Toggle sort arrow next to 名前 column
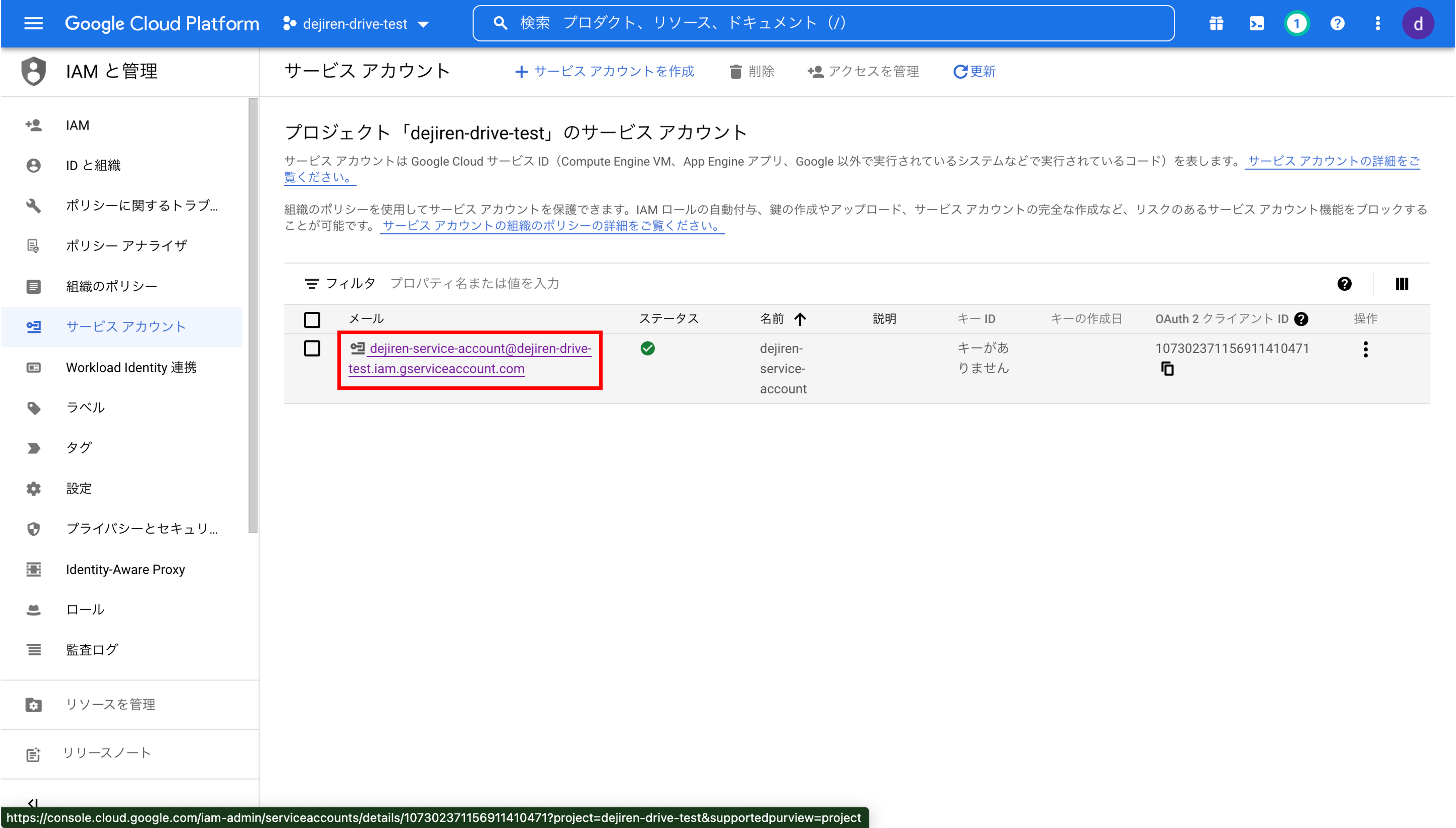 800,319
